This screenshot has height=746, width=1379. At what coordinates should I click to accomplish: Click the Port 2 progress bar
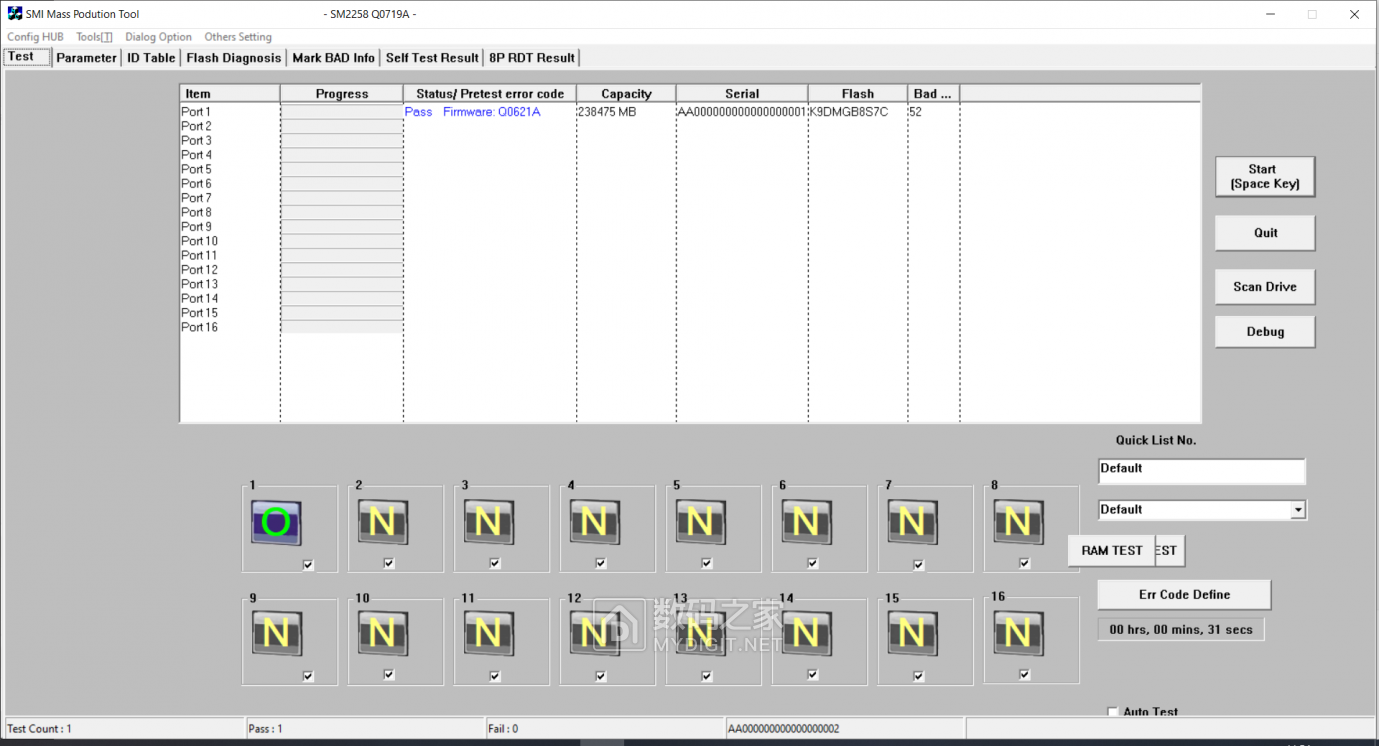pyautogui.click(x=342, y=127)
